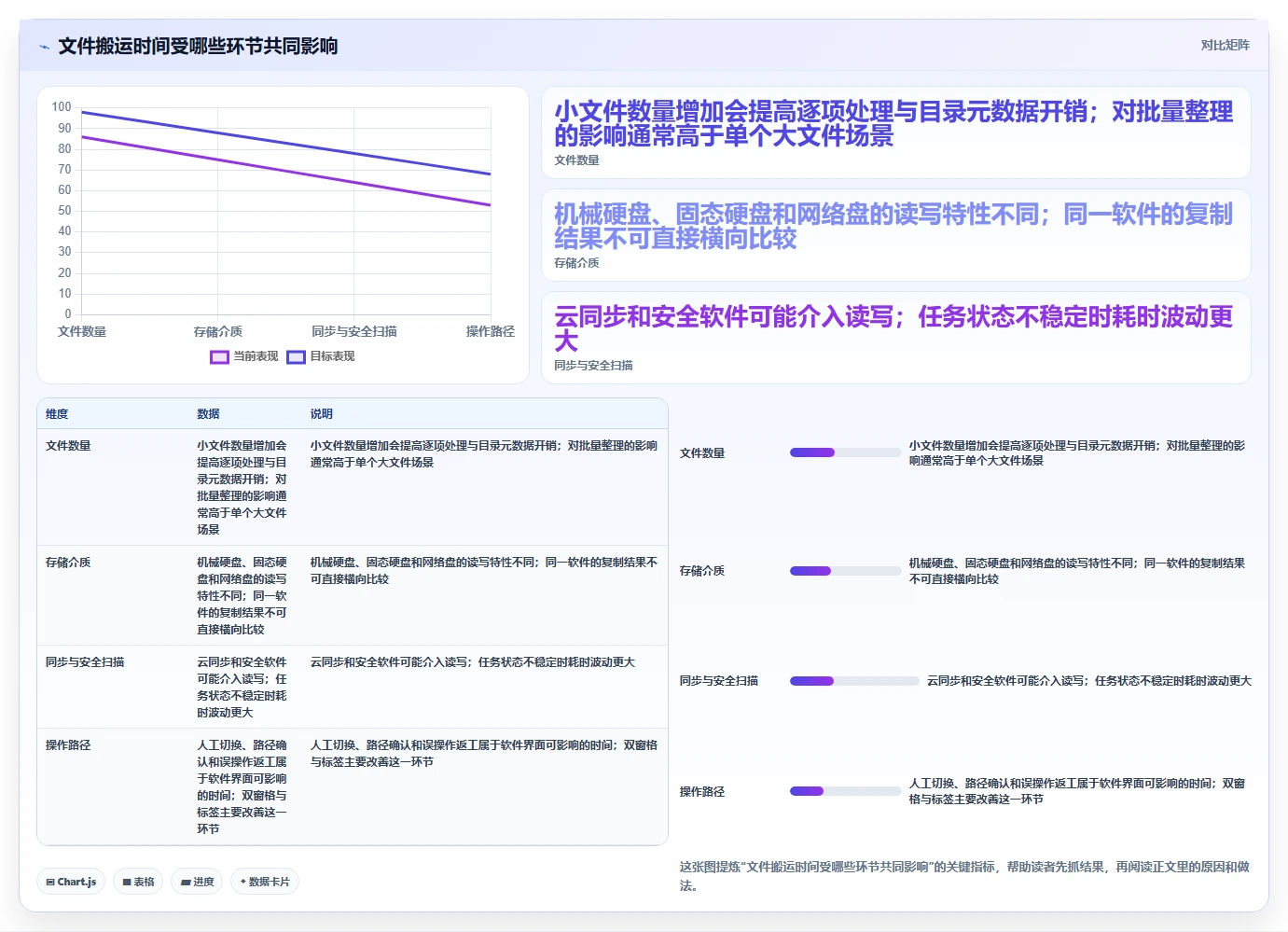Click the 同步与安全扫描 label beside its progress bar

coord(719,681)
